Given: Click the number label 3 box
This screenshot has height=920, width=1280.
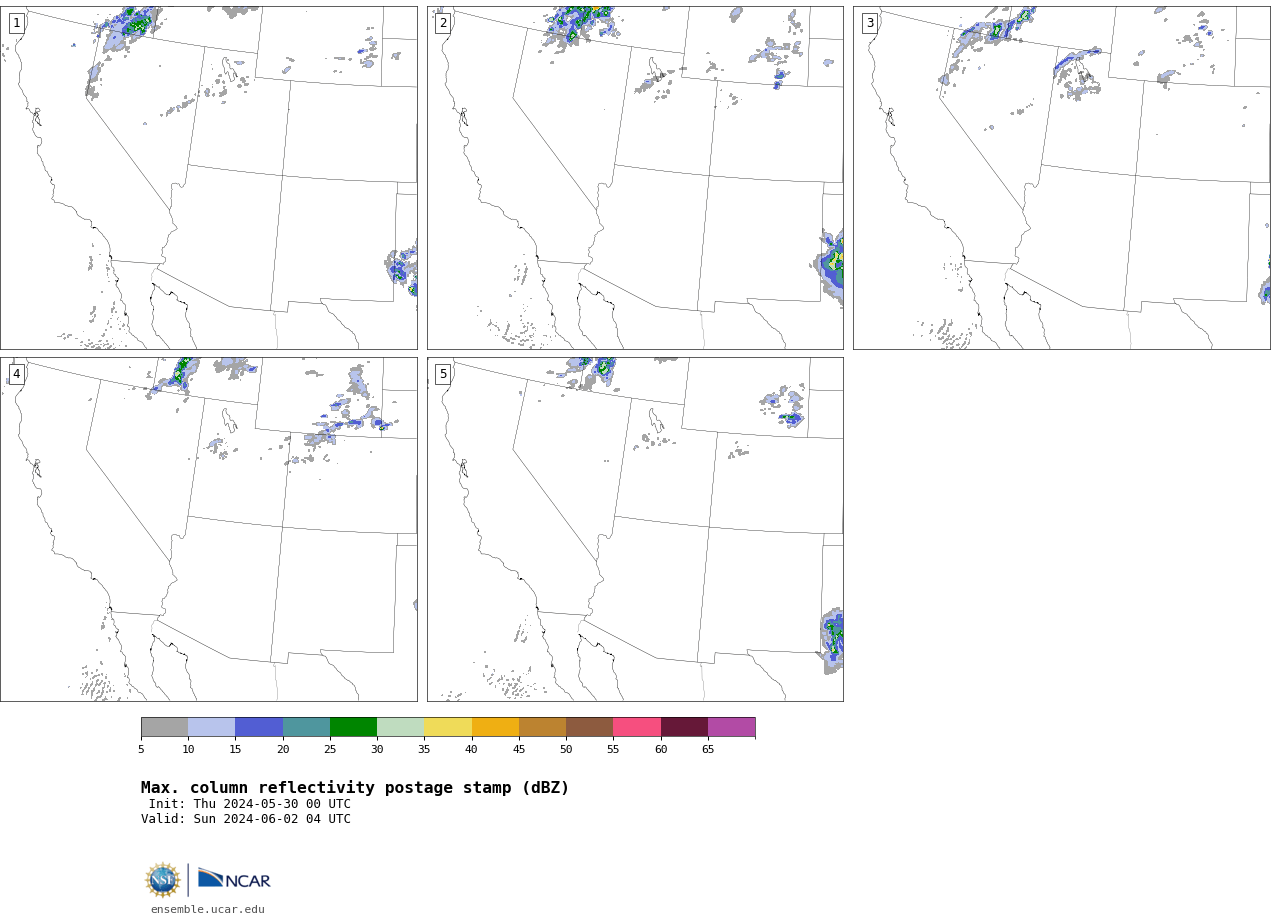Looking at the screenshot, I should tap(870, 23).
